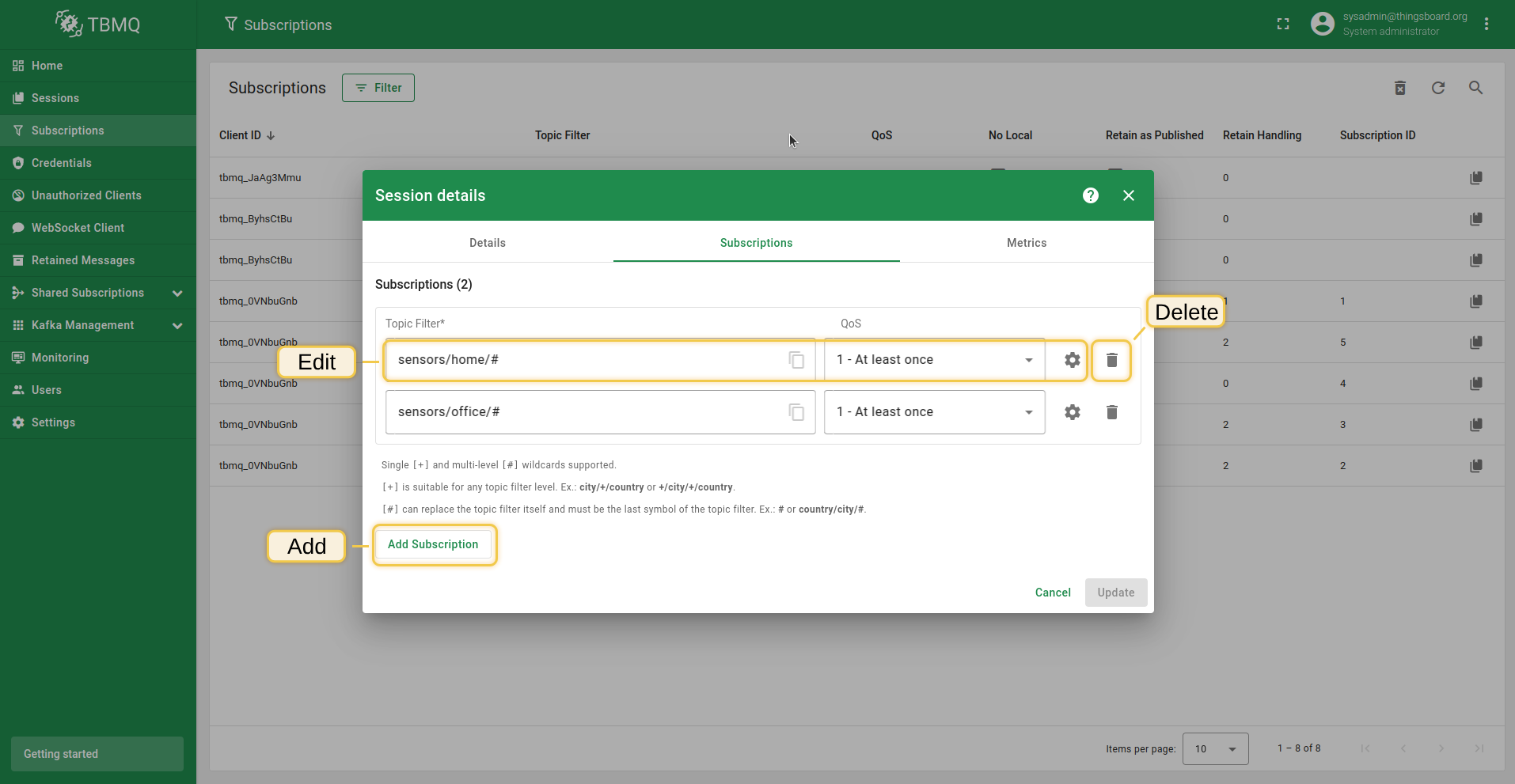Copy the sensors/home/# topic filter

point(796,360)
